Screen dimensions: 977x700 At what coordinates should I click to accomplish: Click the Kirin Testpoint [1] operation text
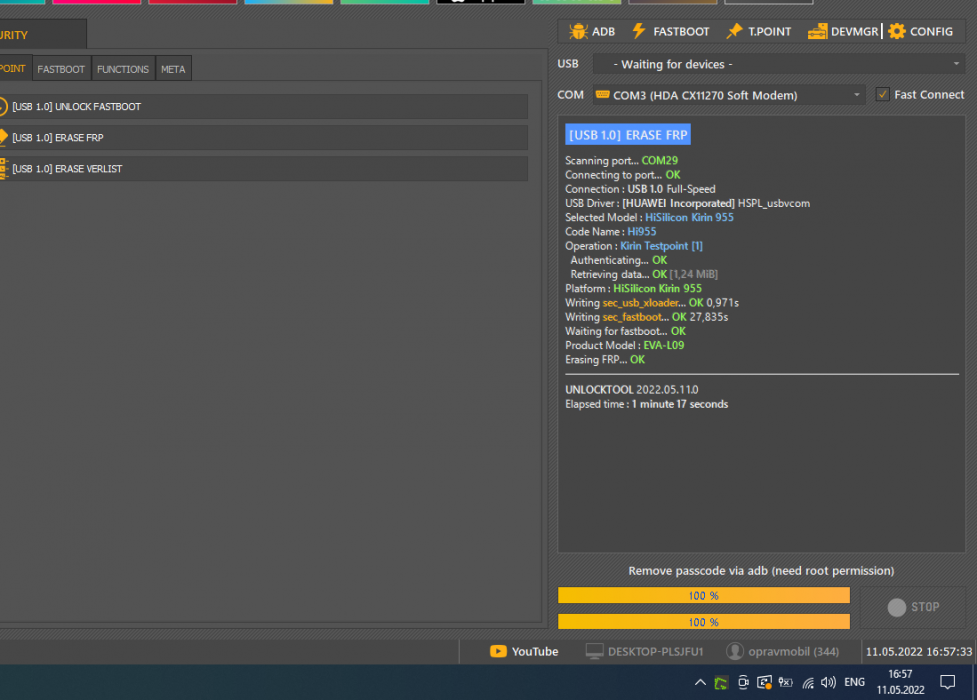(661, 246)
